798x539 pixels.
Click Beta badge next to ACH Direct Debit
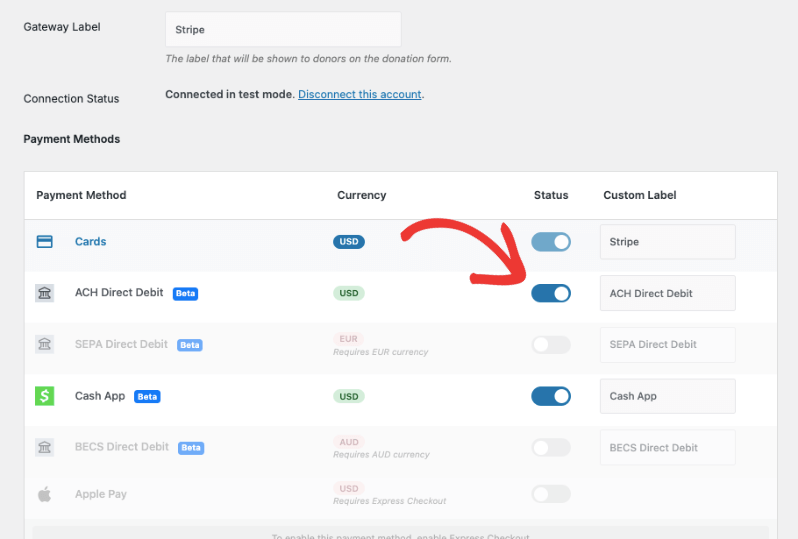185,293
